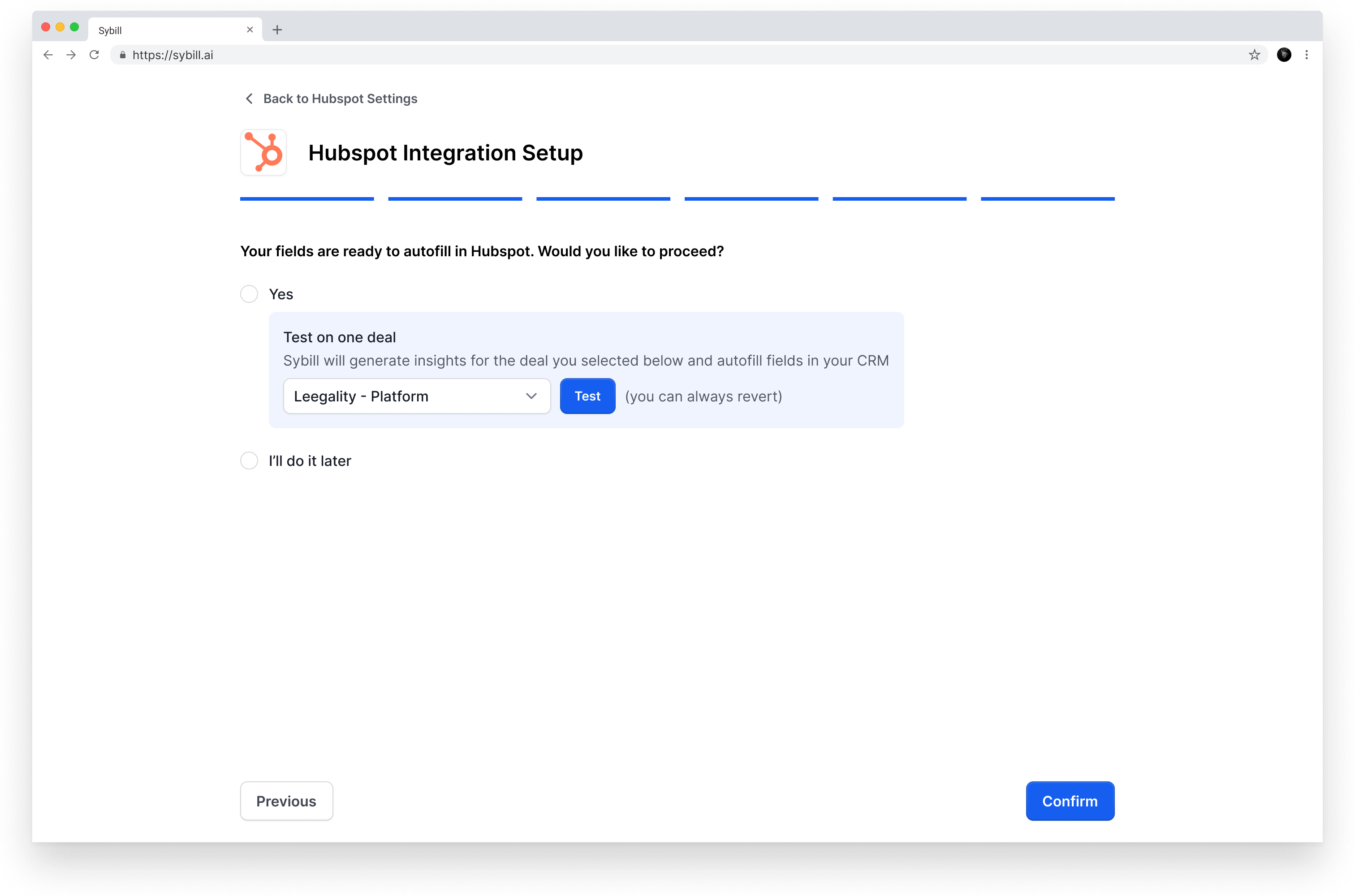Click the macOS yellow minimize button

click(60, 27)
